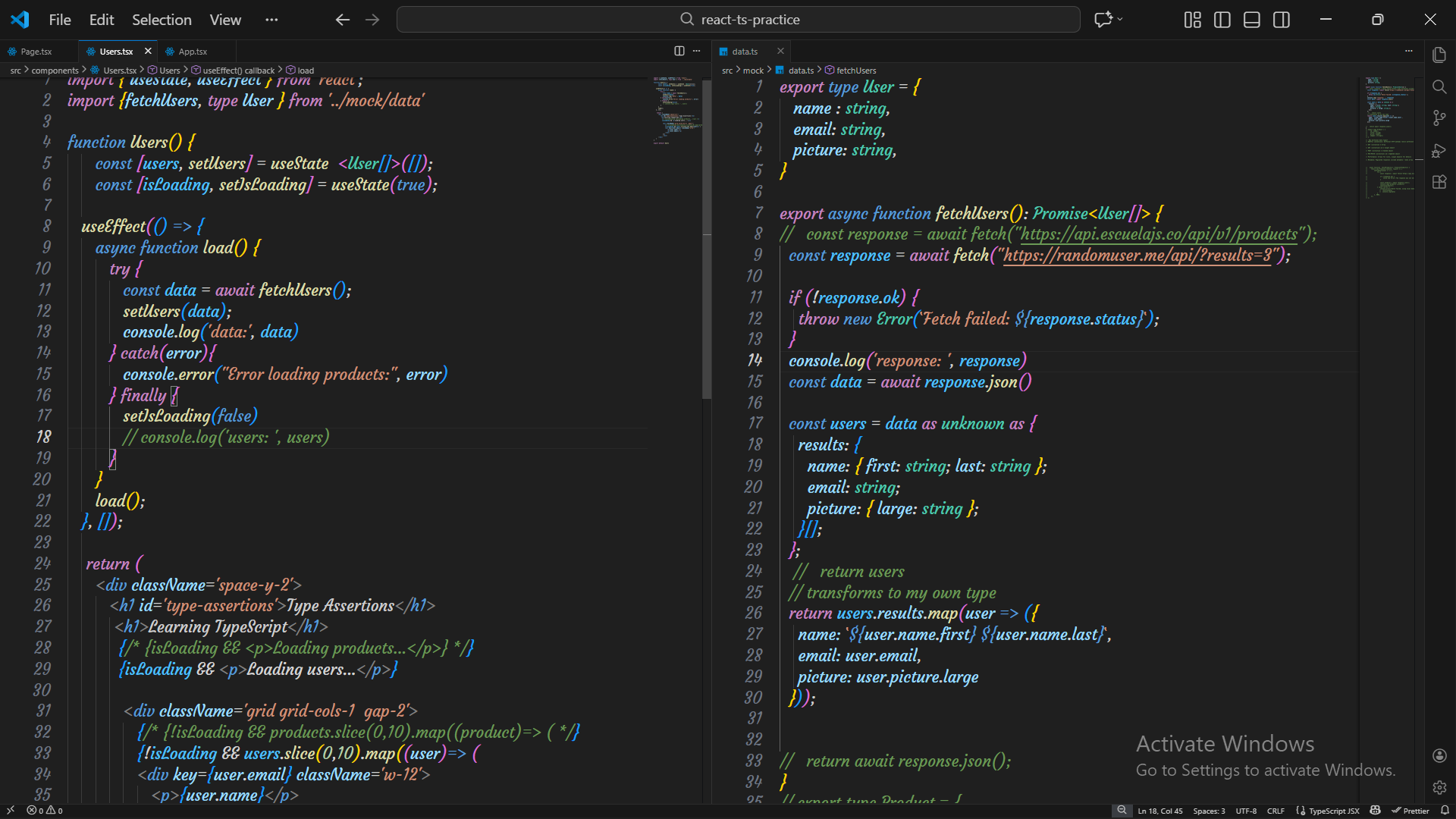Viewport: 1456px width, 819px height.
Task: Open the Run and Debug view
Action: 1439,150
